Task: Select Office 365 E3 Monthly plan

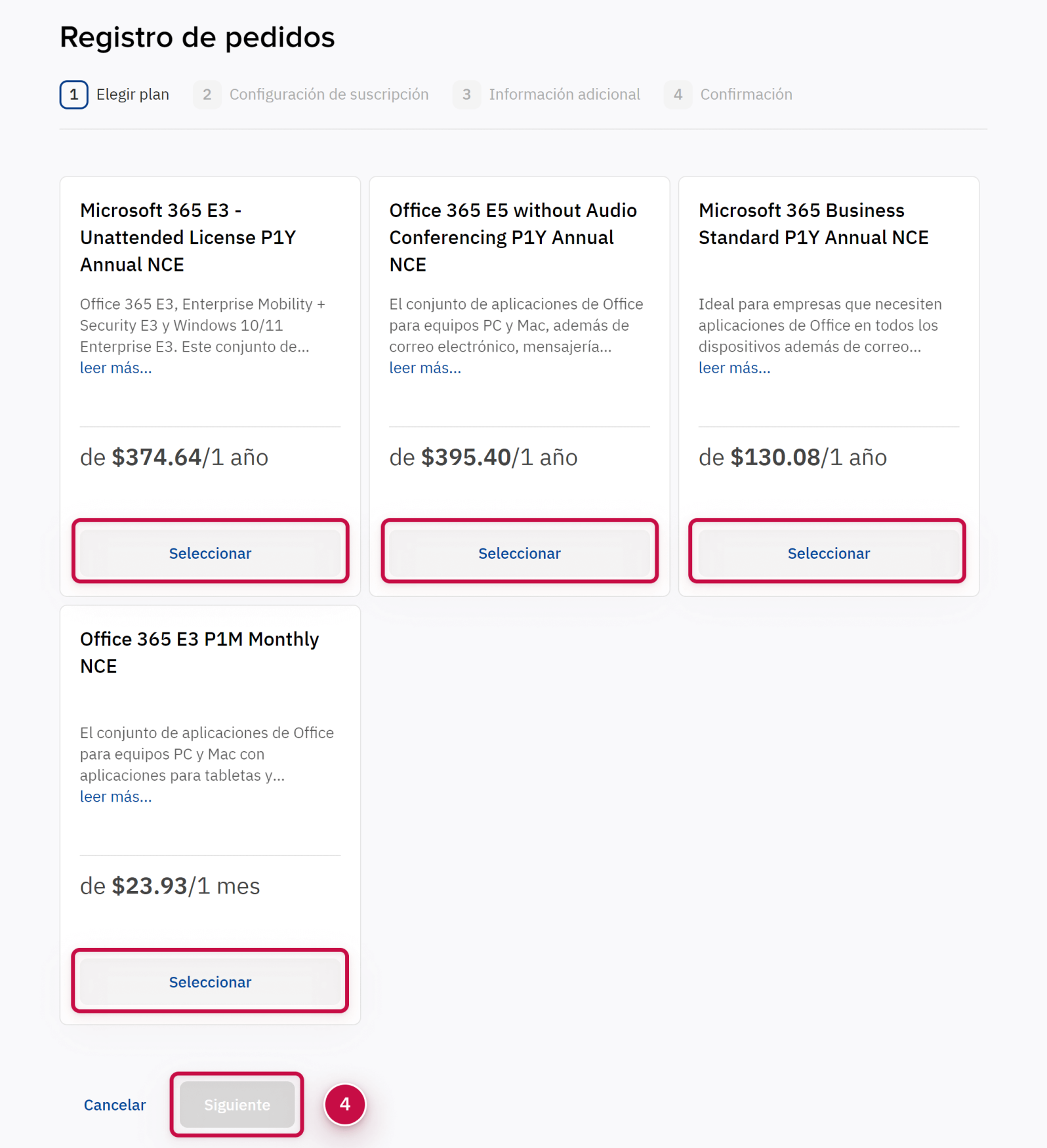Action: pyautogui.click(x=210, y=981)
